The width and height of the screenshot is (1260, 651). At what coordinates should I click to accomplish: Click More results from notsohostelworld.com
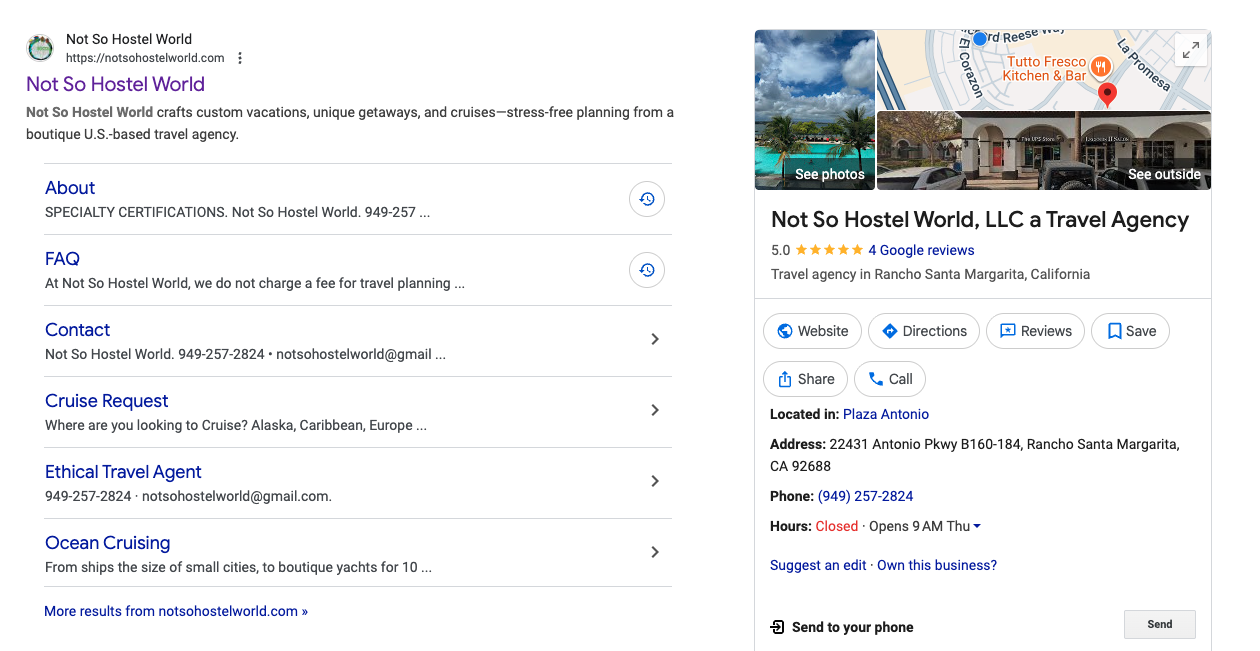pos(176,611)
